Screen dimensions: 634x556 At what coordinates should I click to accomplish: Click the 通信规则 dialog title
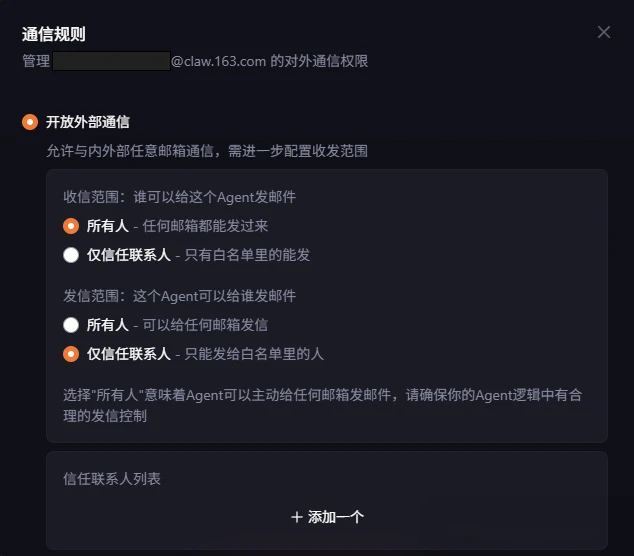pyautogui.click(x=54, y=34)
